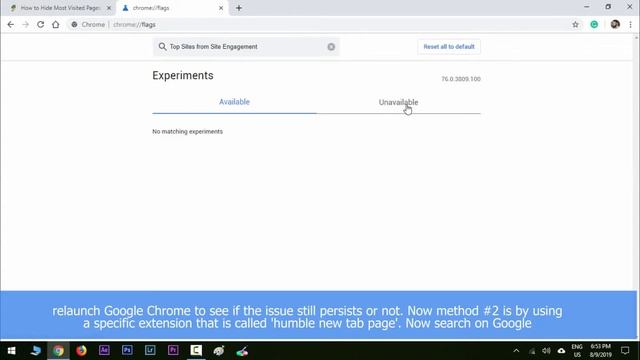This screenshot has height=360, width=640.
Task: Click the version number 76.0.3809.100
Action: click(x=461, y=79)
